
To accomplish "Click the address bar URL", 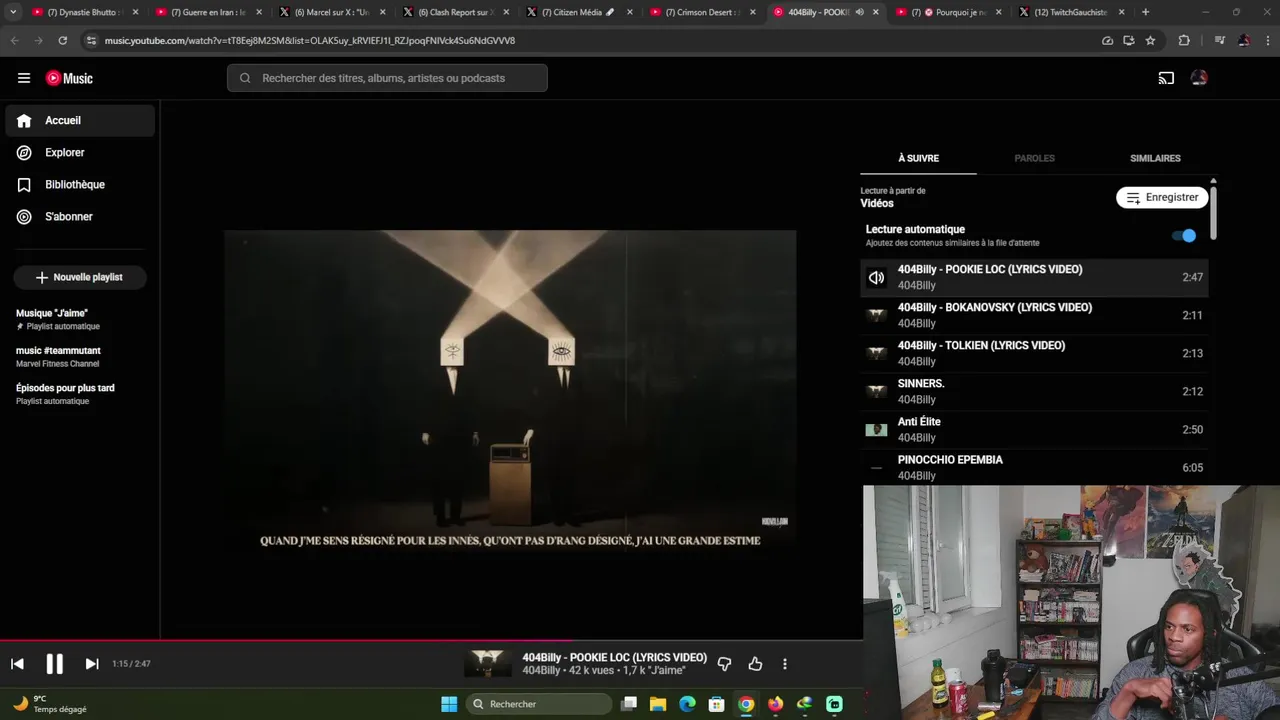I will (310, 41).
